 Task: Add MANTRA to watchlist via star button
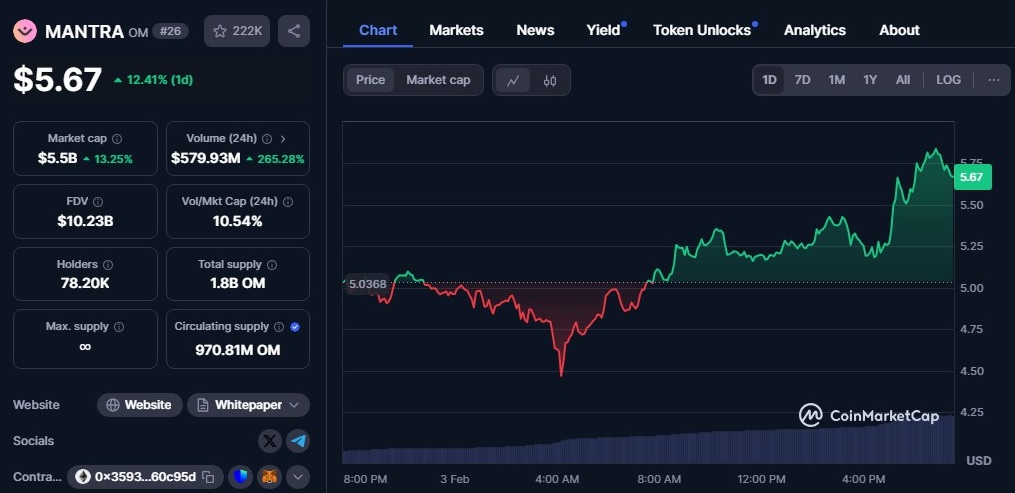(x=237, y=31)
